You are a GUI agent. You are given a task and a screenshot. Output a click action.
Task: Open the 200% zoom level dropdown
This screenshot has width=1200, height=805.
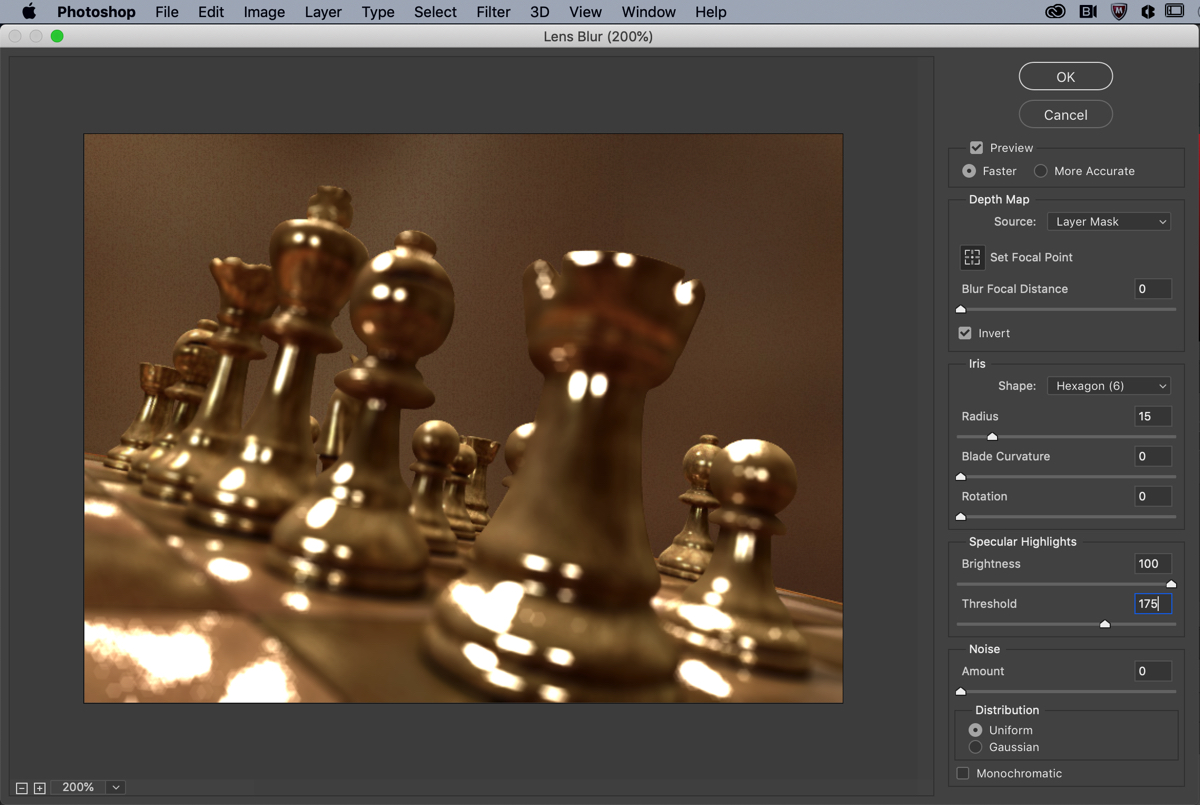pyautogui.click(x=116, y=788)
